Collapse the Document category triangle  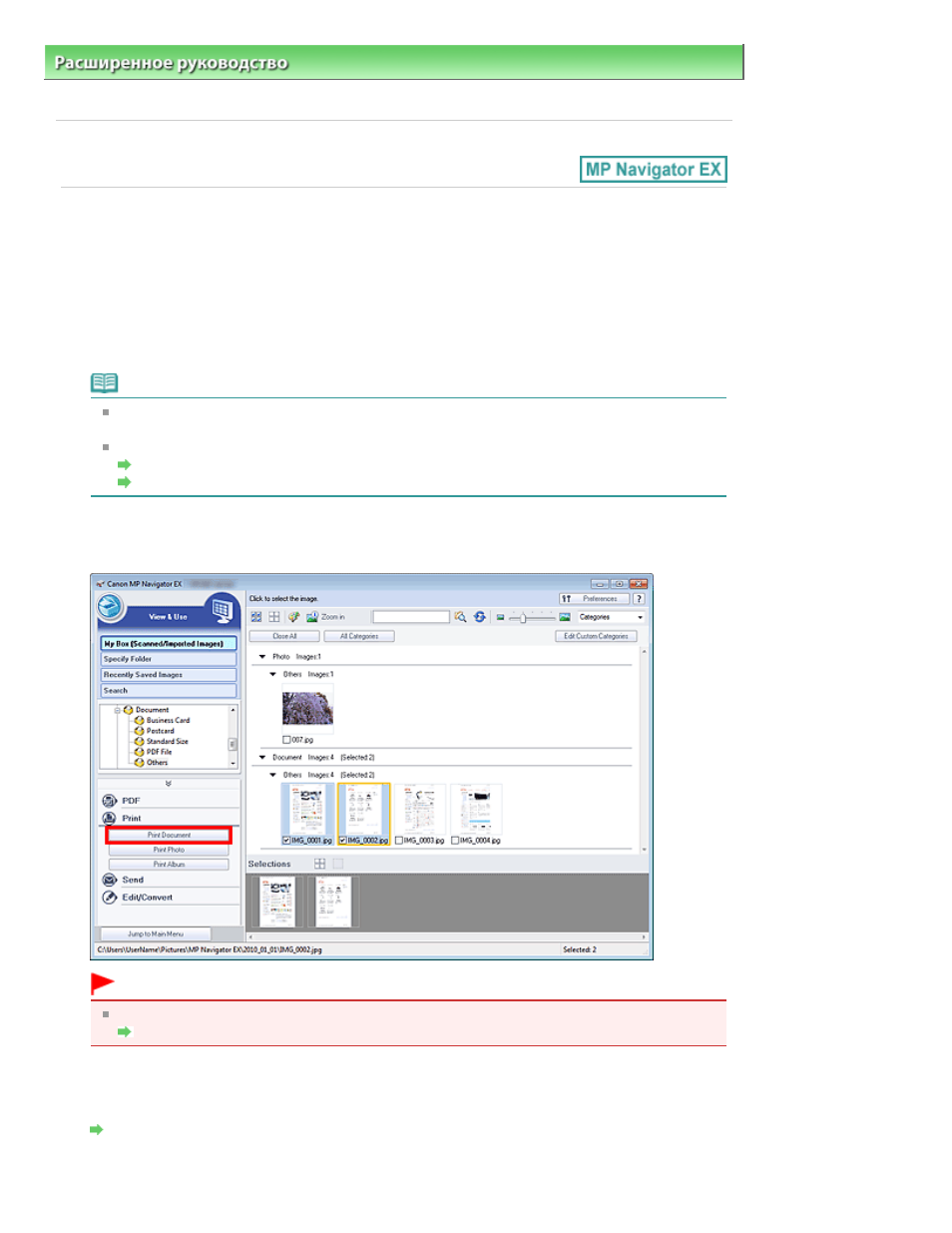(262, 757)
